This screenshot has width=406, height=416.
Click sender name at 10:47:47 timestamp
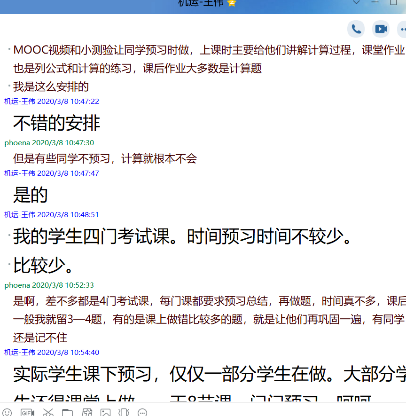[x=20, y=173]
